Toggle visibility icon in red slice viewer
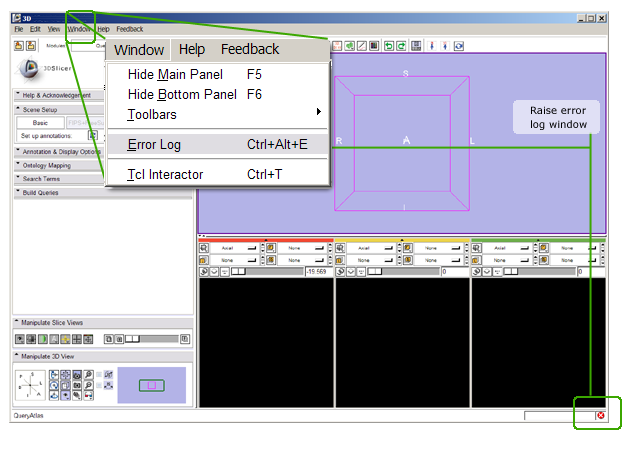This screenshot has height=451, width=640. [205, 271]
